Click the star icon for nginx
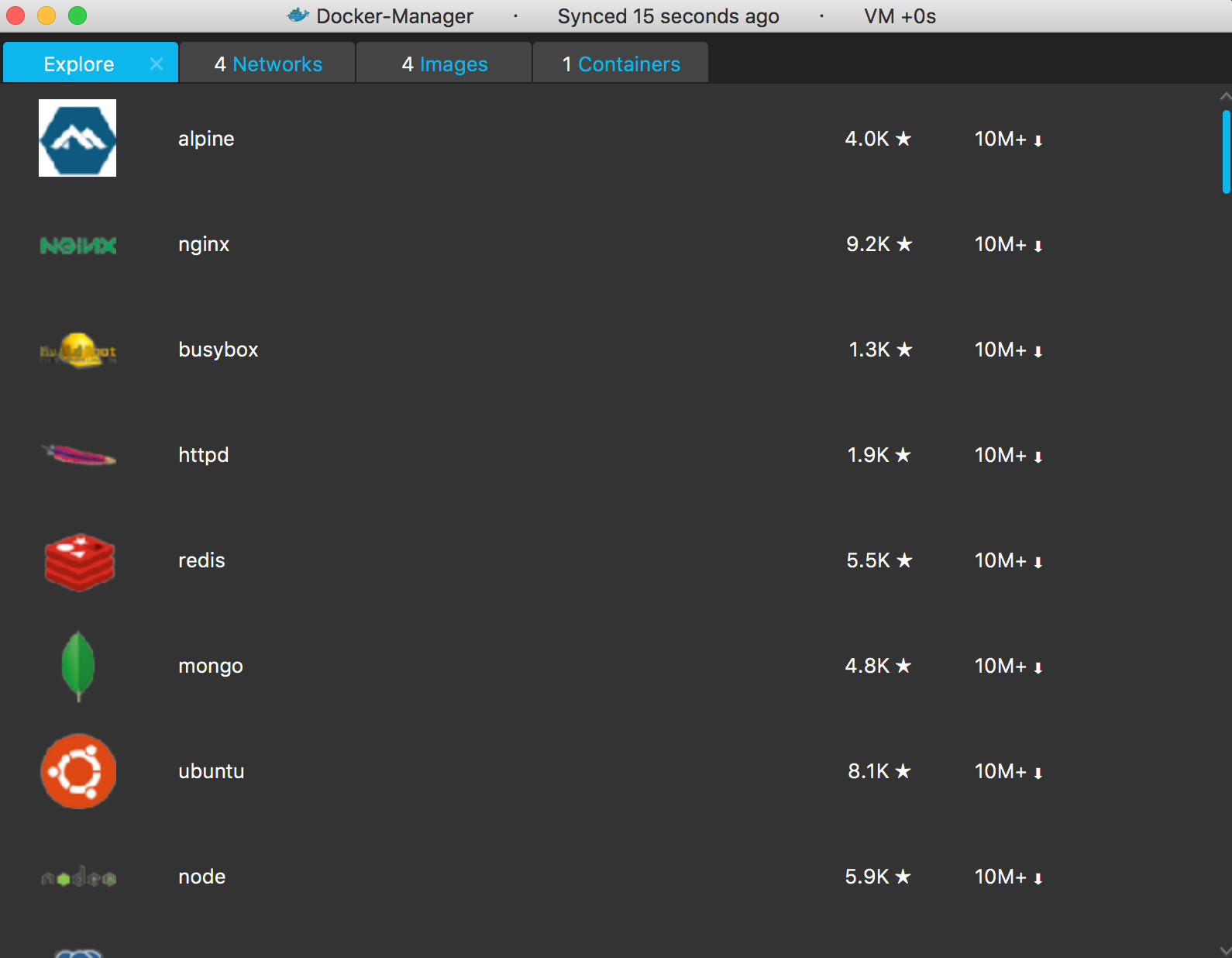 [904, 244]
